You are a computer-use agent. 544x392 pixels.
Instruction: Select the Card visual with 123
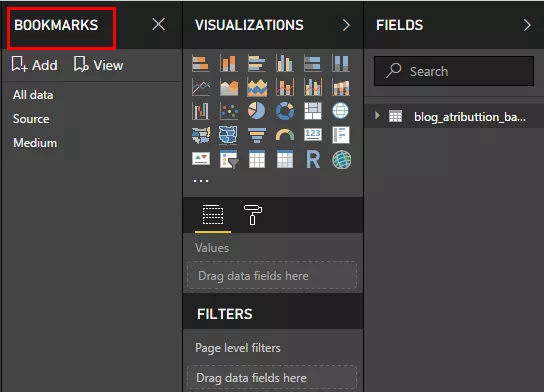tap(313, 135)
